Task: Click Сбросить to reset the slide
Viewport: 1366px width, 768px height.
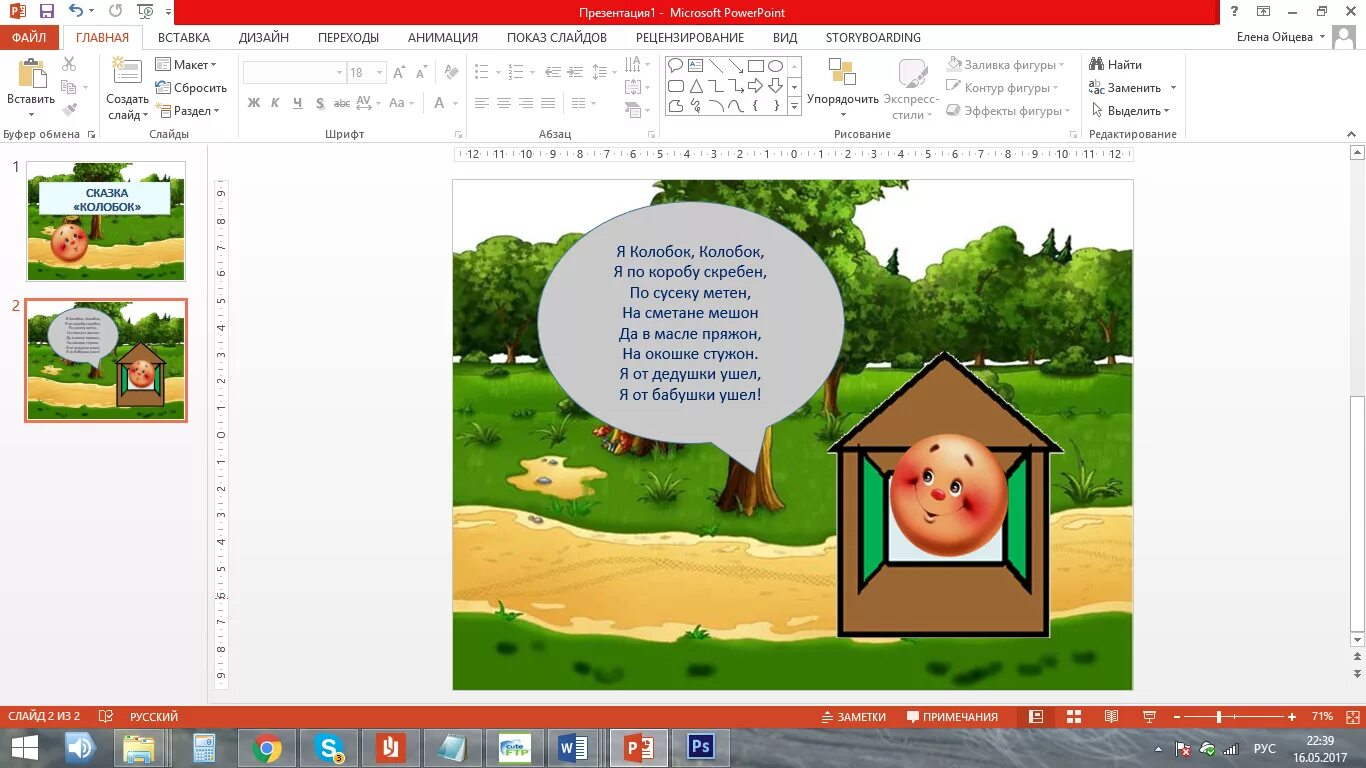Action: pos(191,88)
